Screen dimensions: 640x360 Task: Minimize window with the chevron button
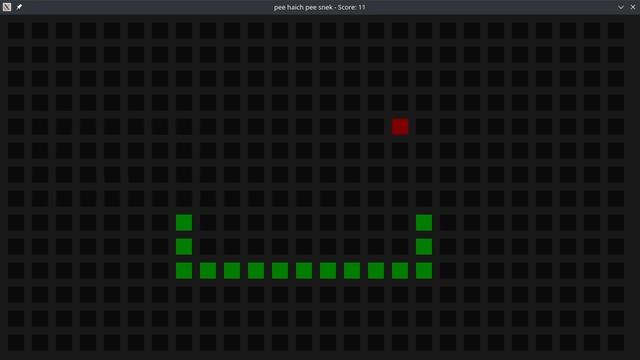tap(620, 7)
